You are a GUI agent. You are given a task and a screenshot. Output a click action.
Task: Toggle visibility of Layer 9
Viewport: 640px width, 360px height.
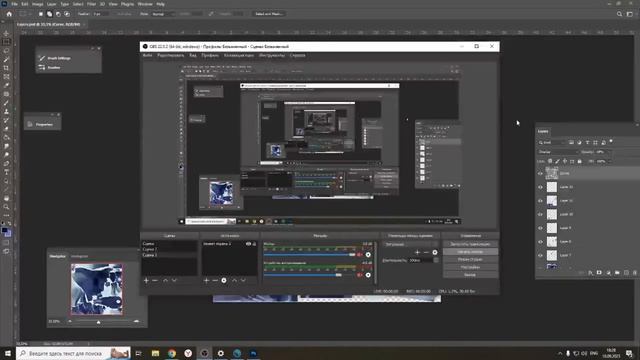(x=540, y=228)
